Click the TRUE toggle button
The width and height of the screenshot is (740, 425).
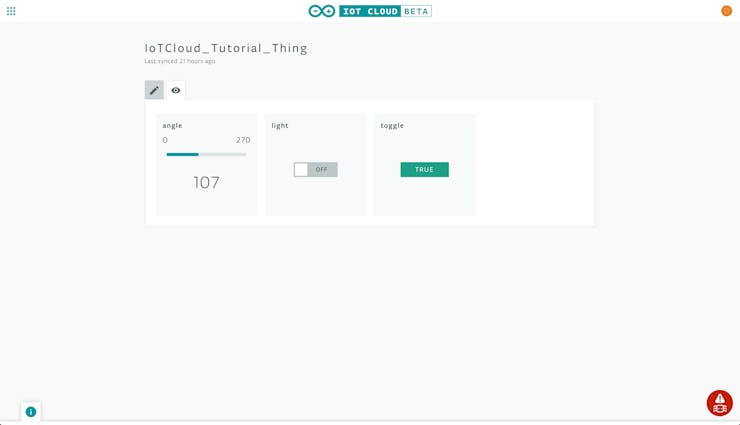pos(424,169)
